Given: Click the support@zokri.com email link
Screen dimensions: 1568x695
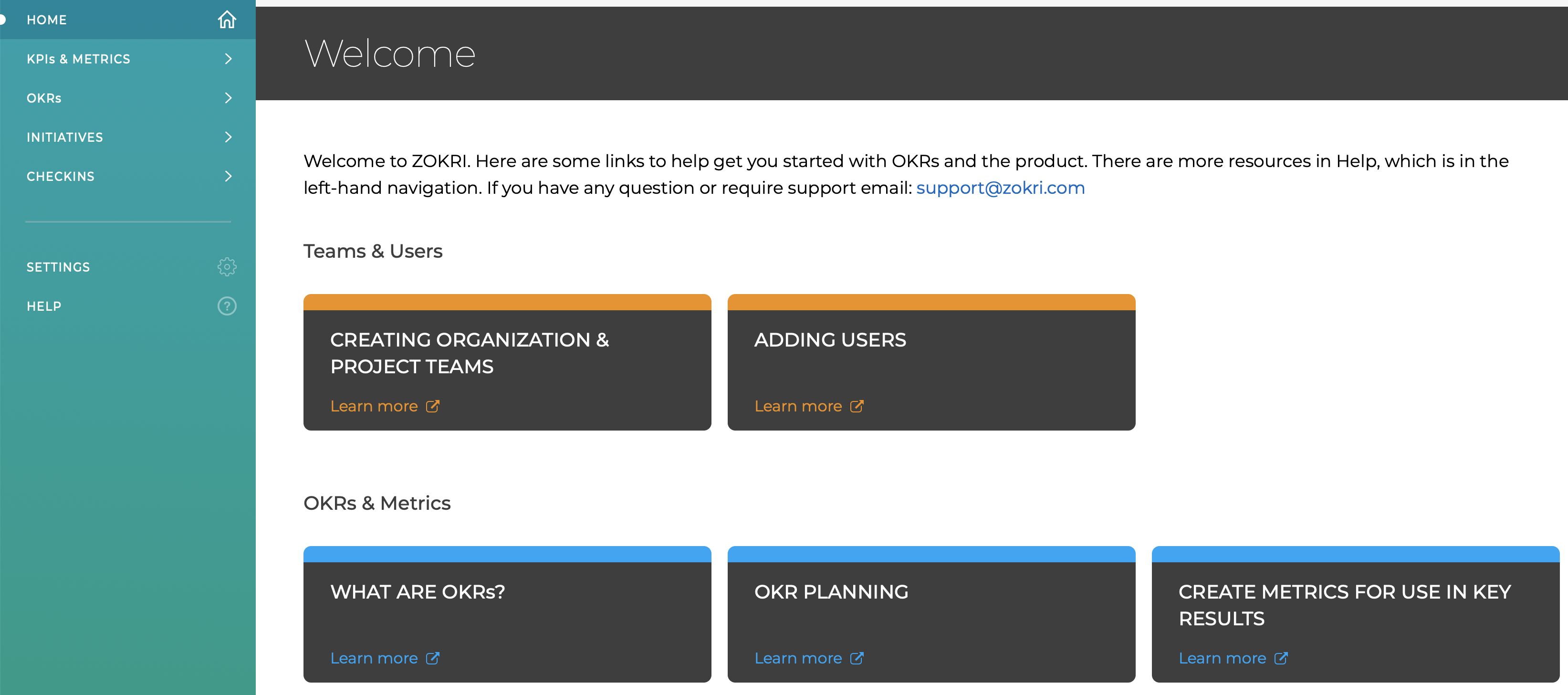Looking at the screenshot, I should pyautogui.click(x=1000, y=188).
